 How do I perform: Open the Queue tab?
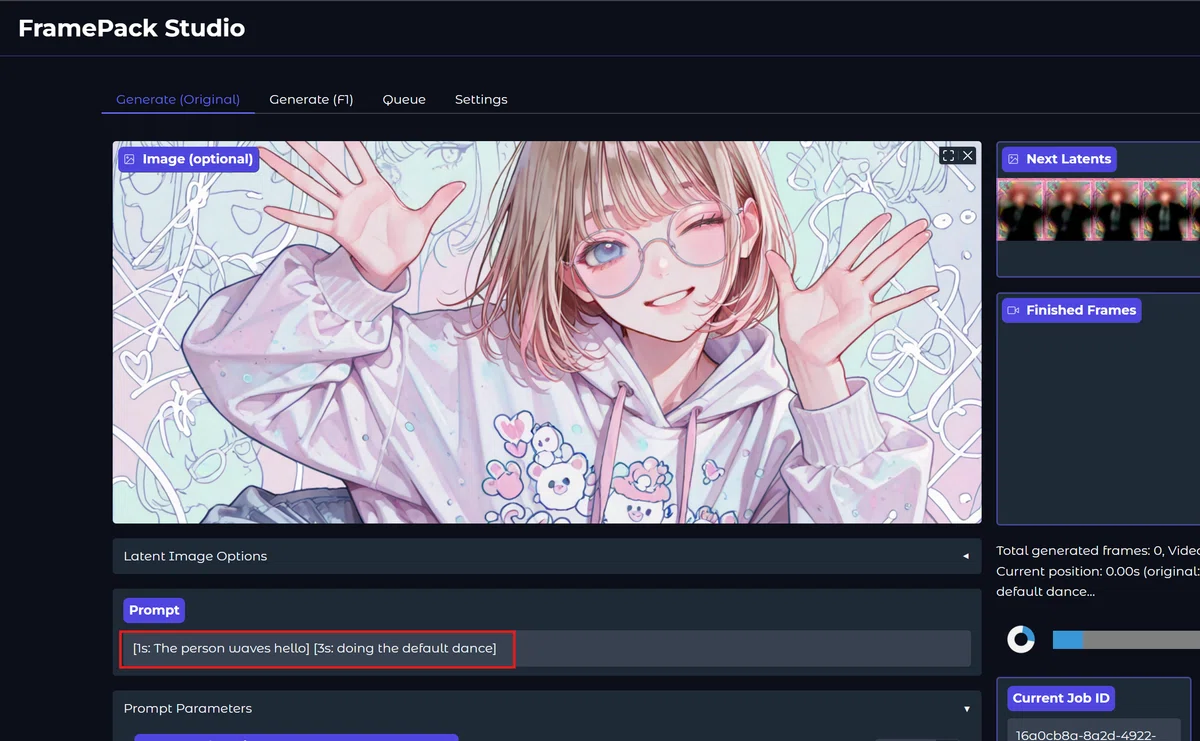[404, 99]
